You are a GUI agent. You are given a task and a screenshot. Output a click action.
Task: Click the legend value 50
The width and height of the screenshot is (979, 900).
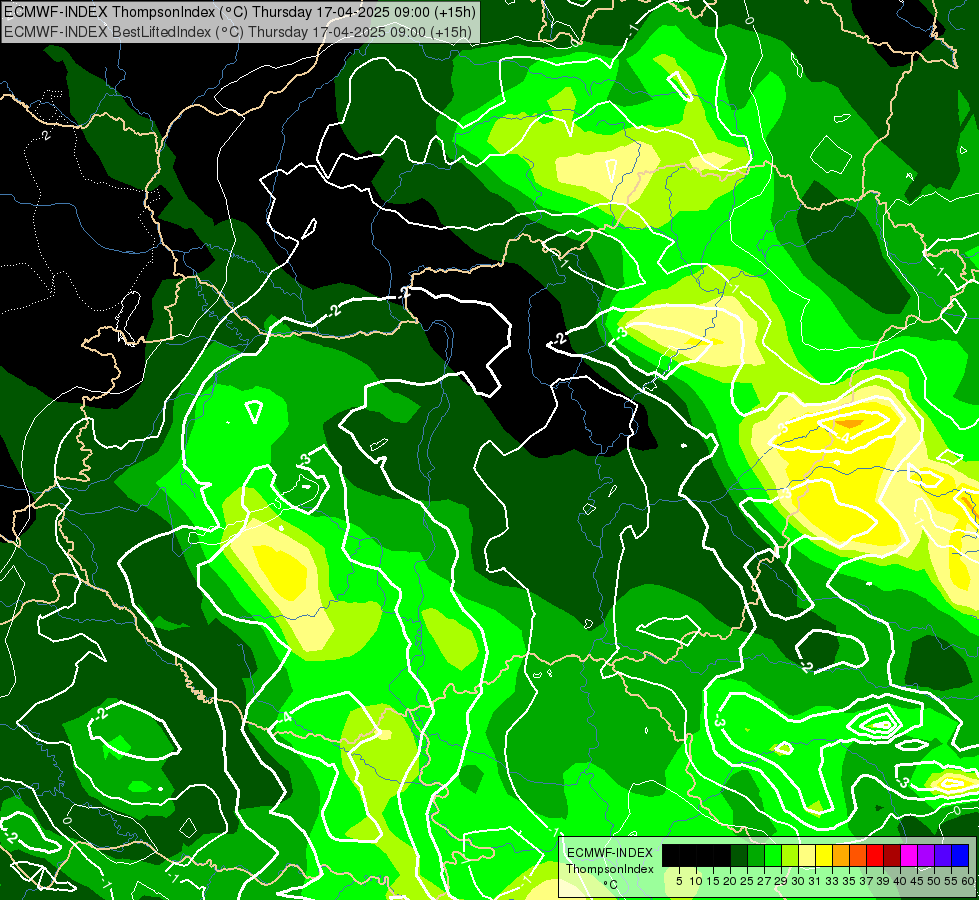(935, 881)
